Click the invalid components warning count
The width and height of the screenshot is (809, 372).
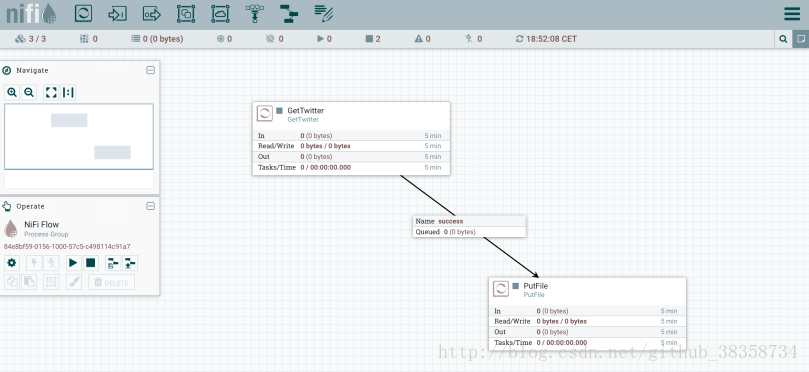tap(422, 39)
